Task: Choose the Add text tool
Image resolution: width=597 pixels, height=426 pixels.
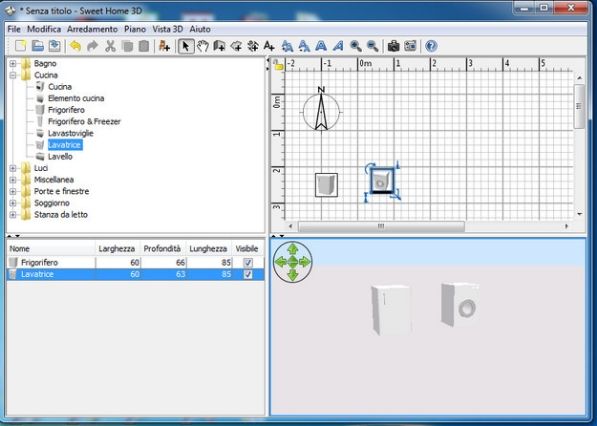Action: 269,46
